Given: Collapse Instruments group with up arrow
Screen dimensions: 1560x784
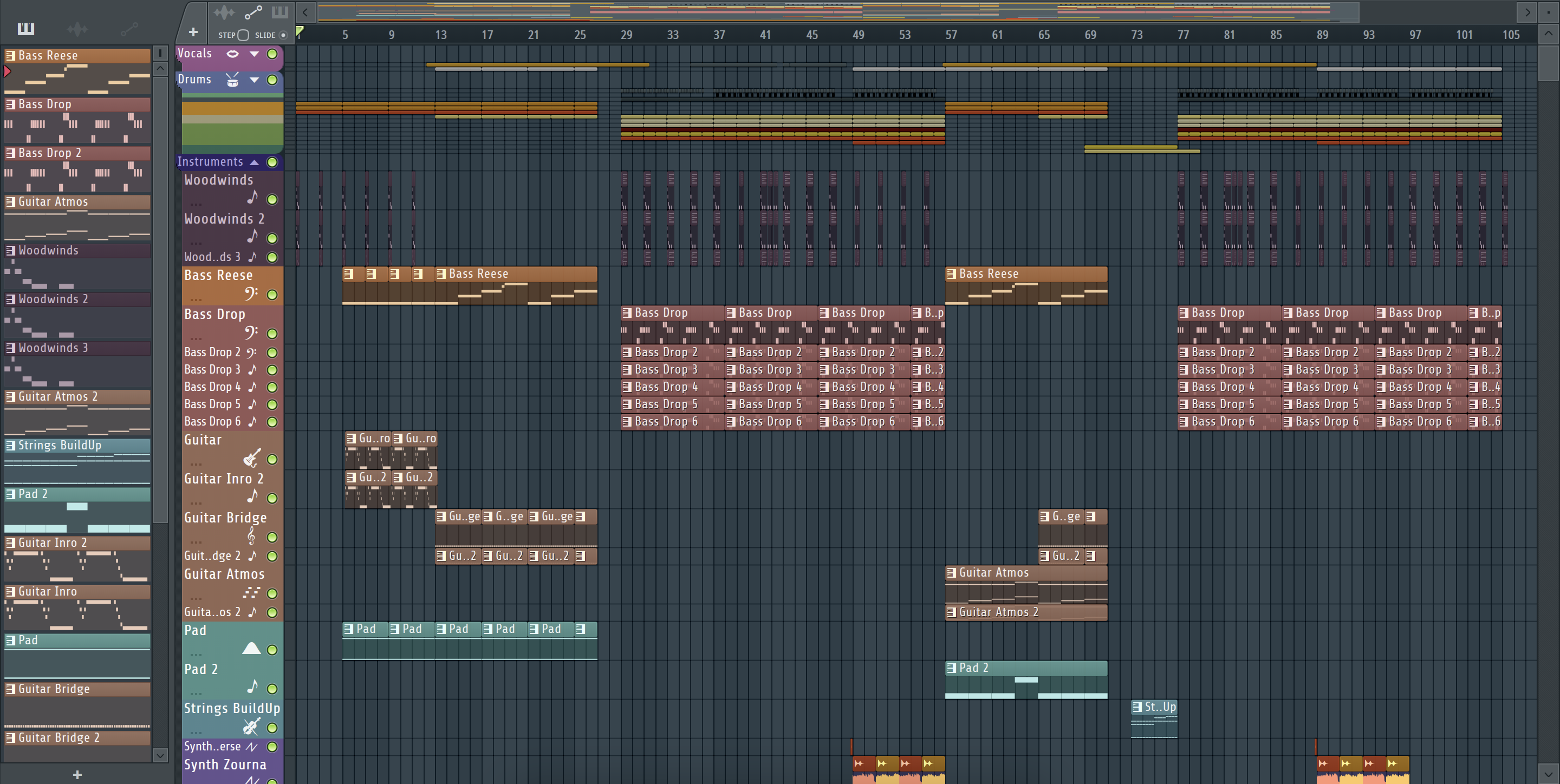Looking at the screenshot, I should point(255,162).
